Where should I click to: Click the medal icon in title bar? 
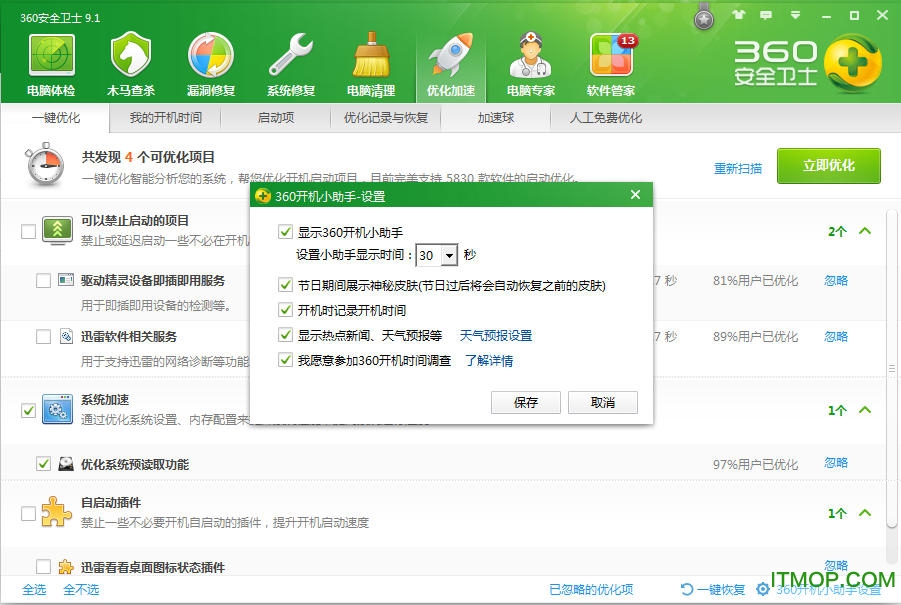[704, 18]
